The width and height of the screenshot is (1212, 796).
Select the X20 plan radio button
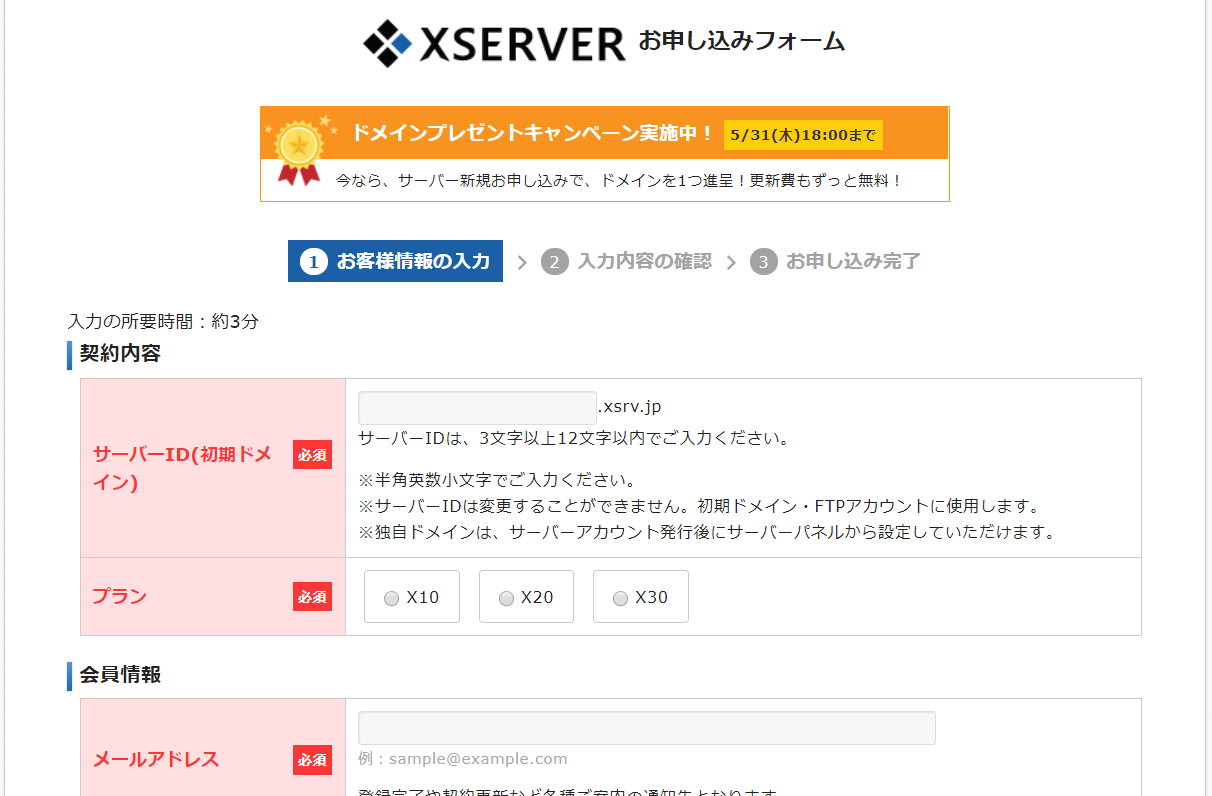[x=506, y=598]
